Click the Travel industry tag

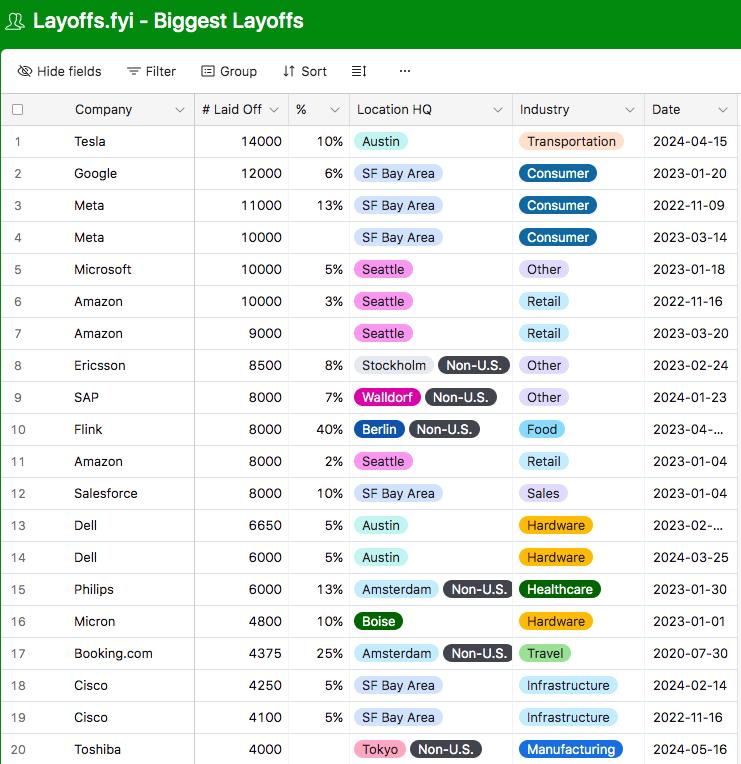point(545,653)
